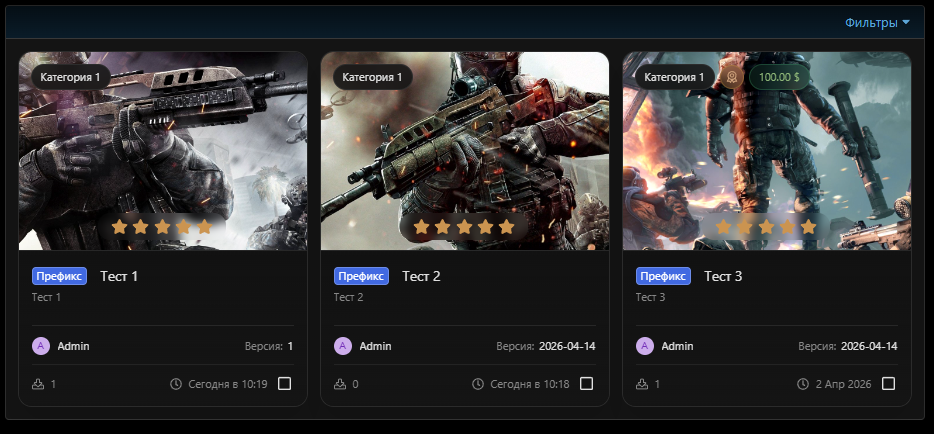Click the clock icon beside Сегодня в 10:19
934x434 pixels.
coord(176,384)
